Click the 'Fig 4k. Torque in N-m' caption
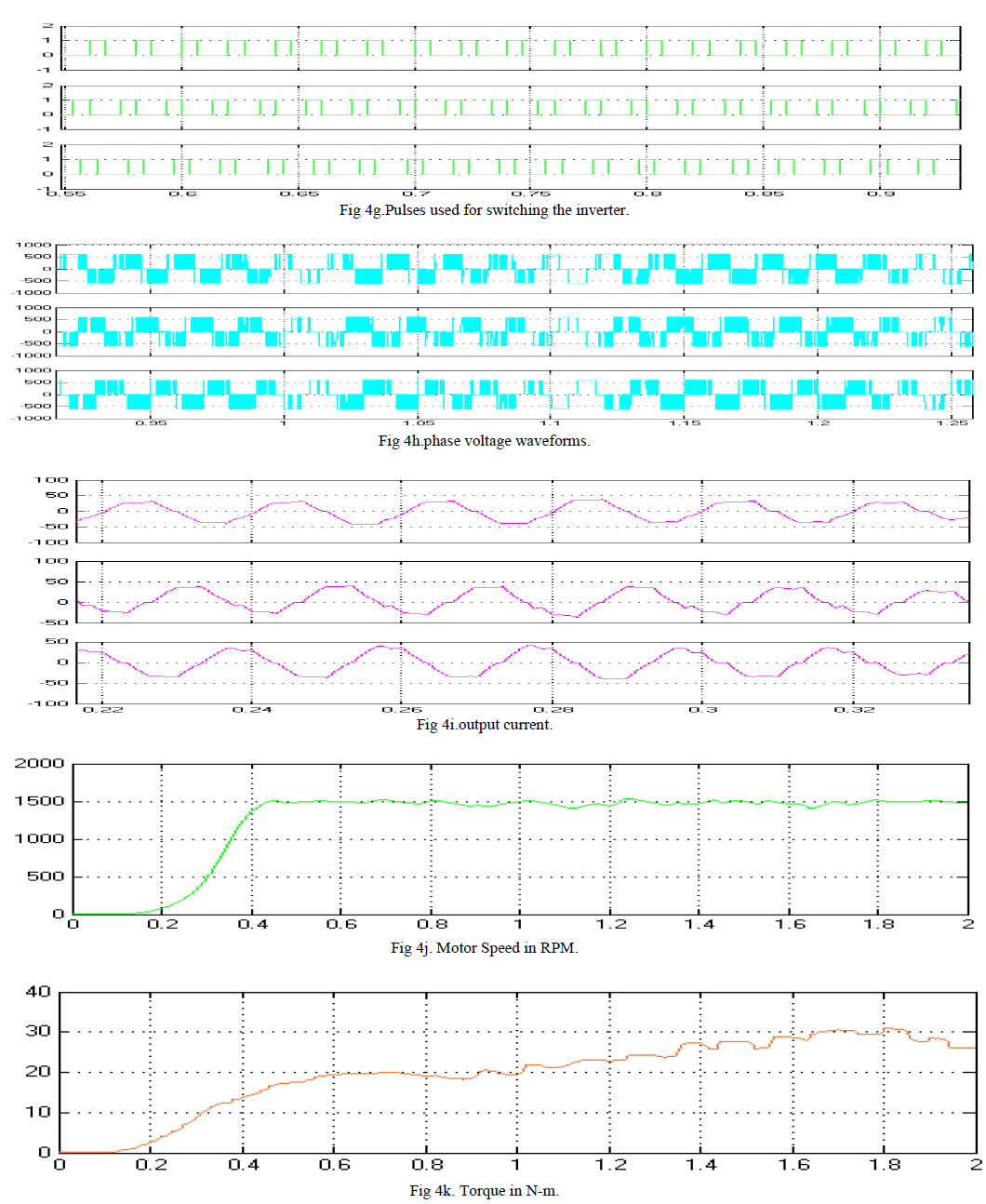This screenshot has width=986, height=1204. pyautogui.click(x=484, y=1191)
